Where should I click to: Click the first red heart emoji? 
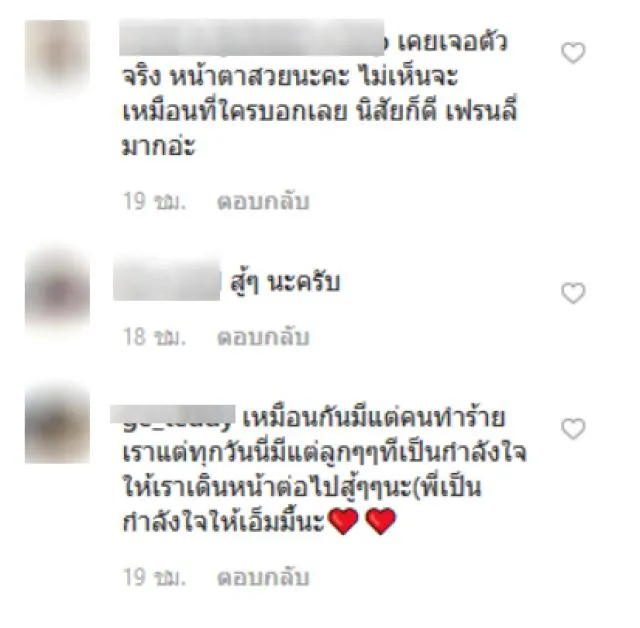[343, 521]
